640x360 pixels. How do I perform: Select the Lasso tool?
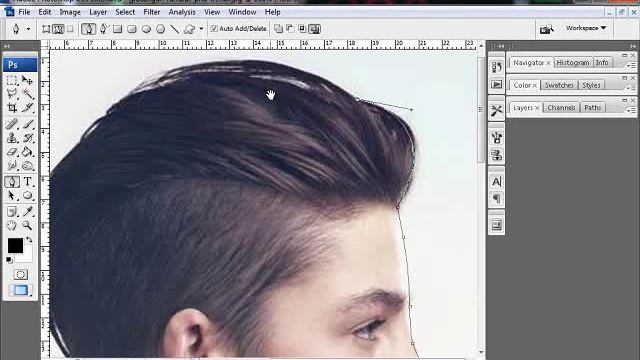pos(12,94)
